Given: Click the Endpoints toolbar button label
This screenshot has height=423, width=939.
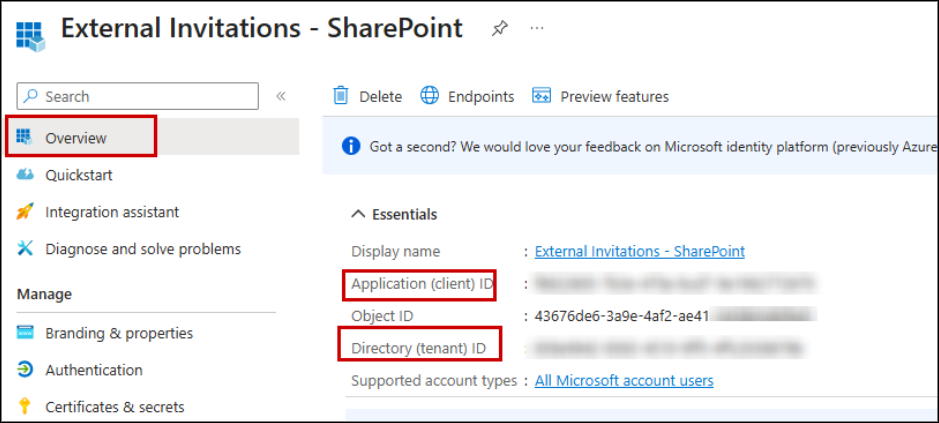Looking at the screenshot, I should coord(480,97).
